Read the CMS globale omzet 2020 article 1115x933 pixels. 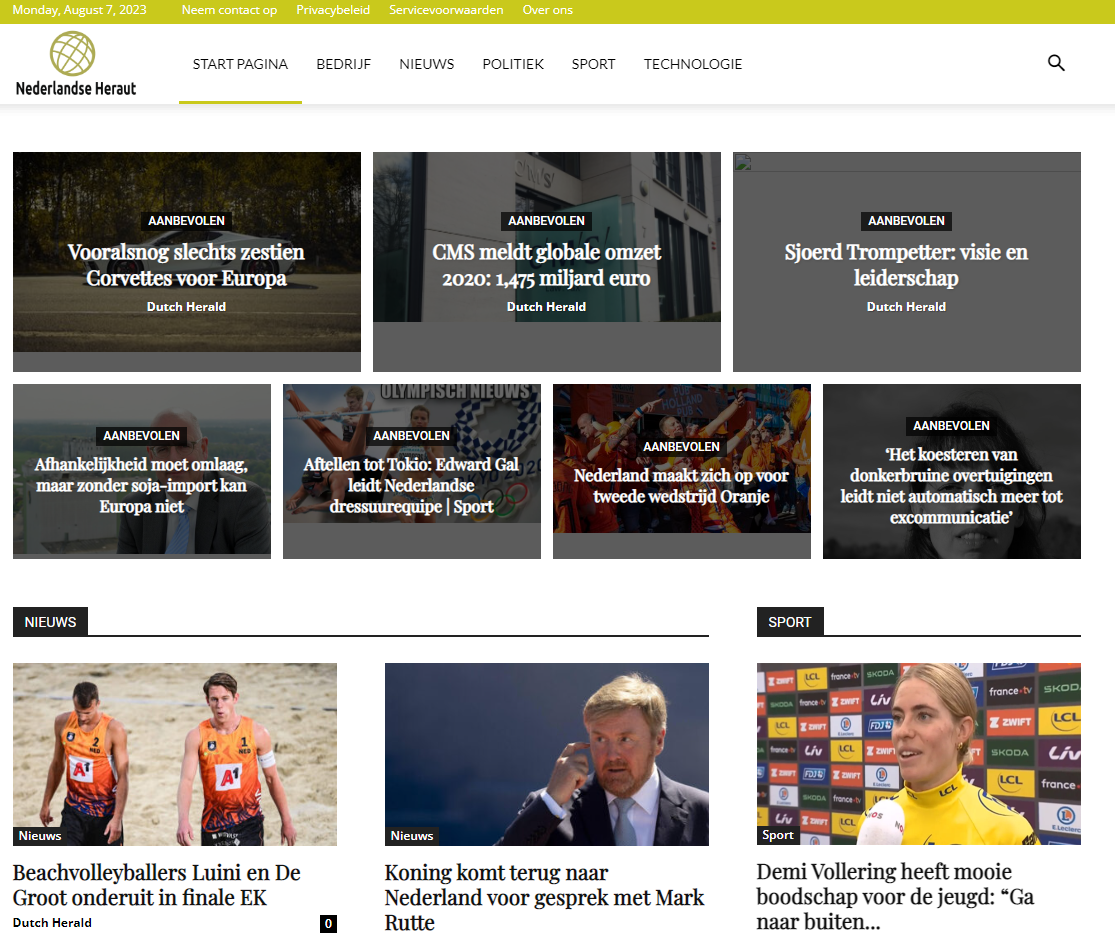[x=546, y=265]
